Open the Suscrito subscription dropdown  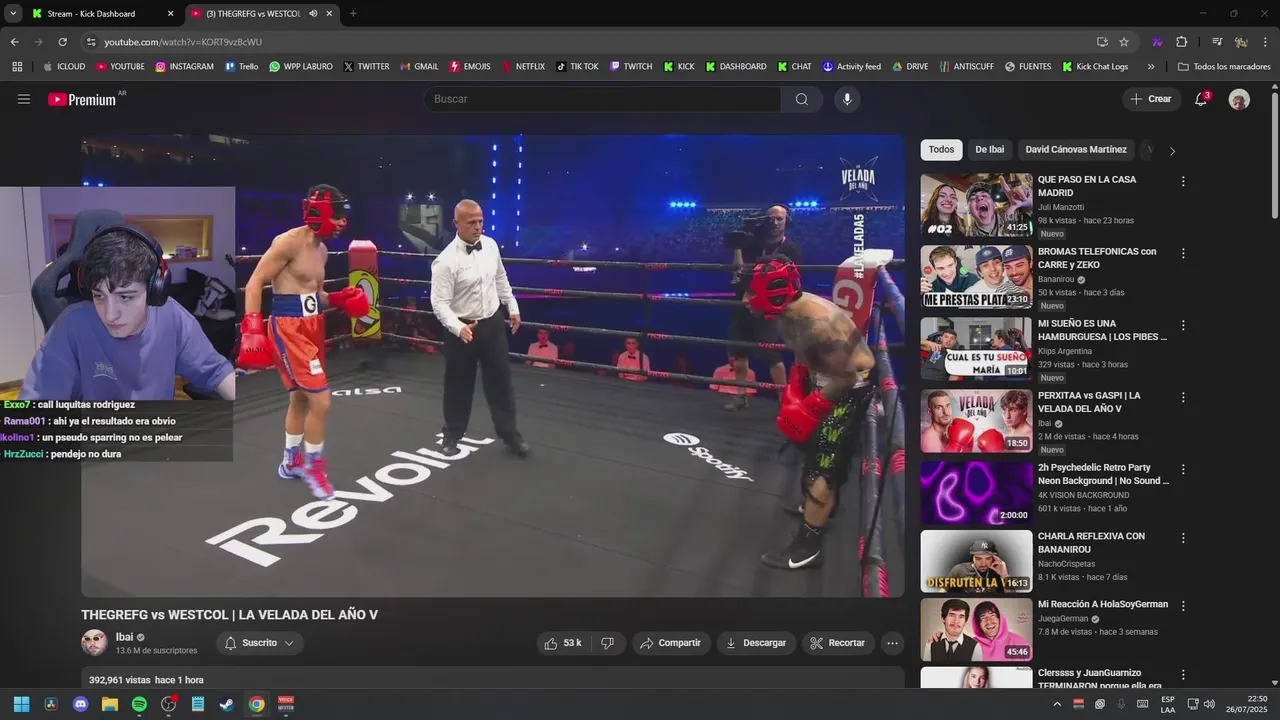(x=260, y=643)
